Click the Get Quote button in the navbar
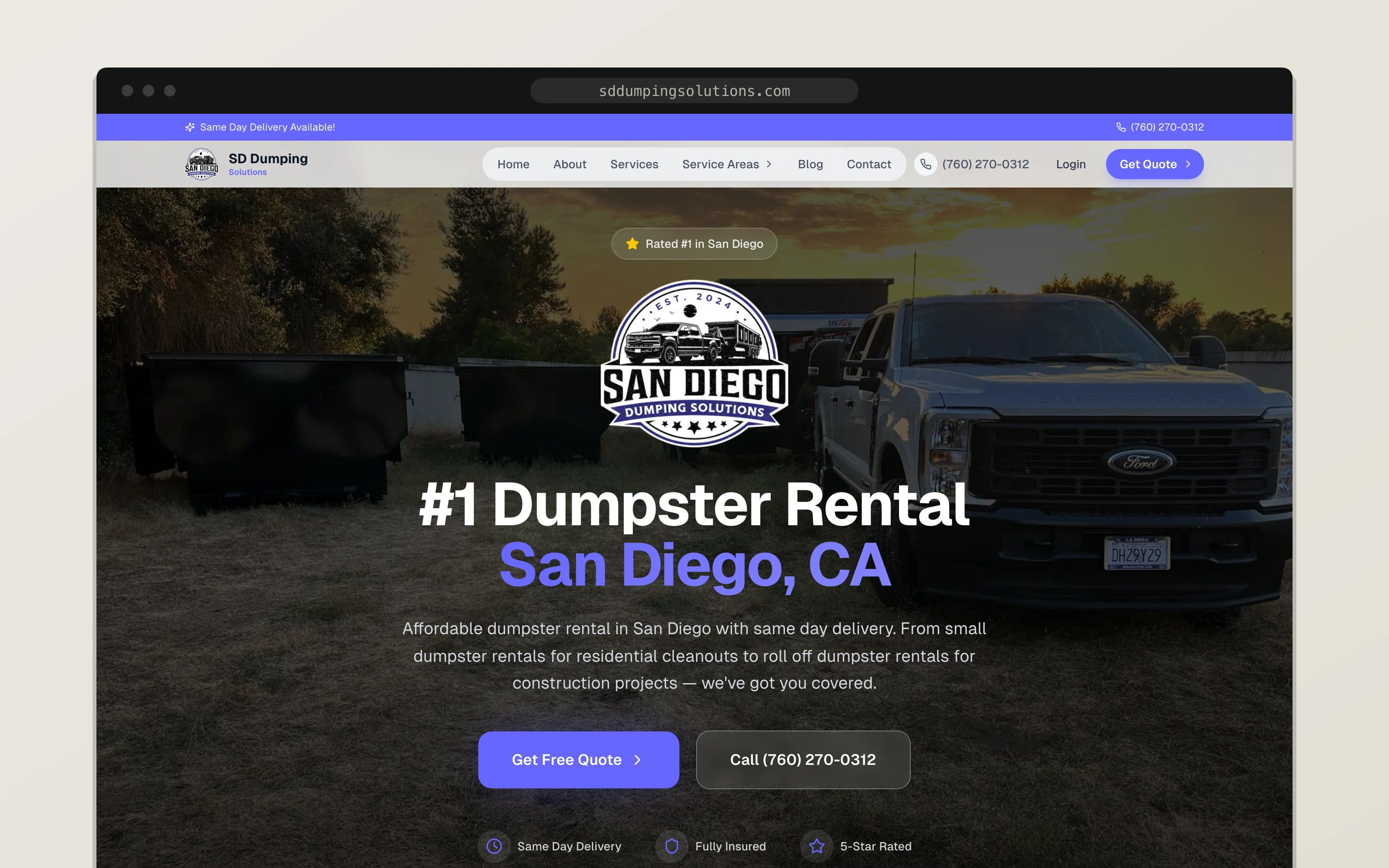Viewport: 1389px width, 868px height. pyautogui.click(x=1154, y=164)
